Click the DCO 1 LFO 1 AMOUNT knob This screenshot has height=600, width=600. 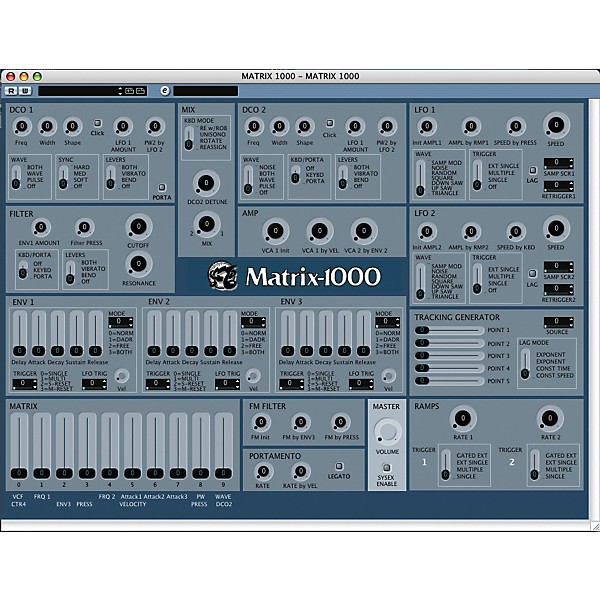[123, 126]
